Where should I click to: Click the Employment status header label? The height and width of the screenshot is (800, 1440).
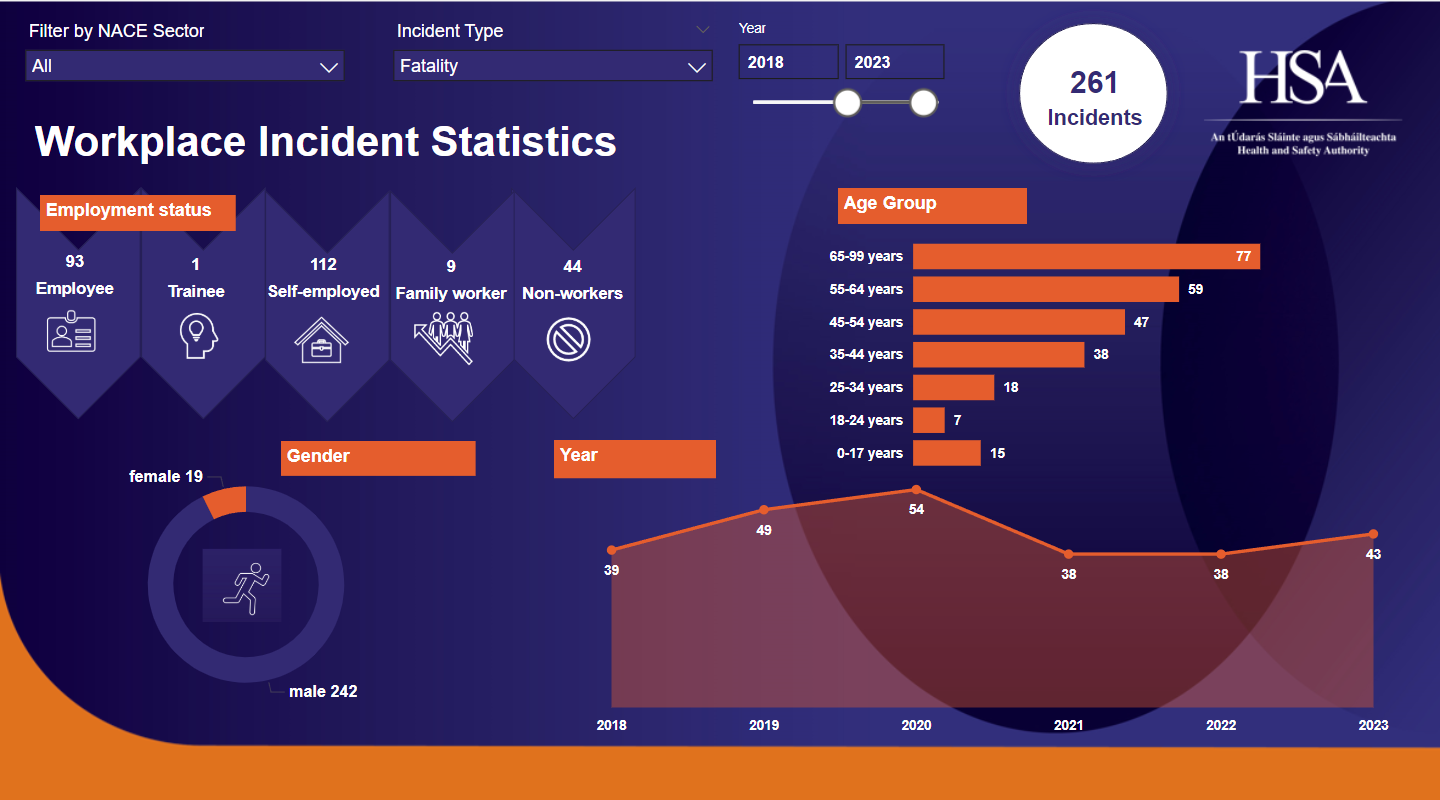pos(138,212)
